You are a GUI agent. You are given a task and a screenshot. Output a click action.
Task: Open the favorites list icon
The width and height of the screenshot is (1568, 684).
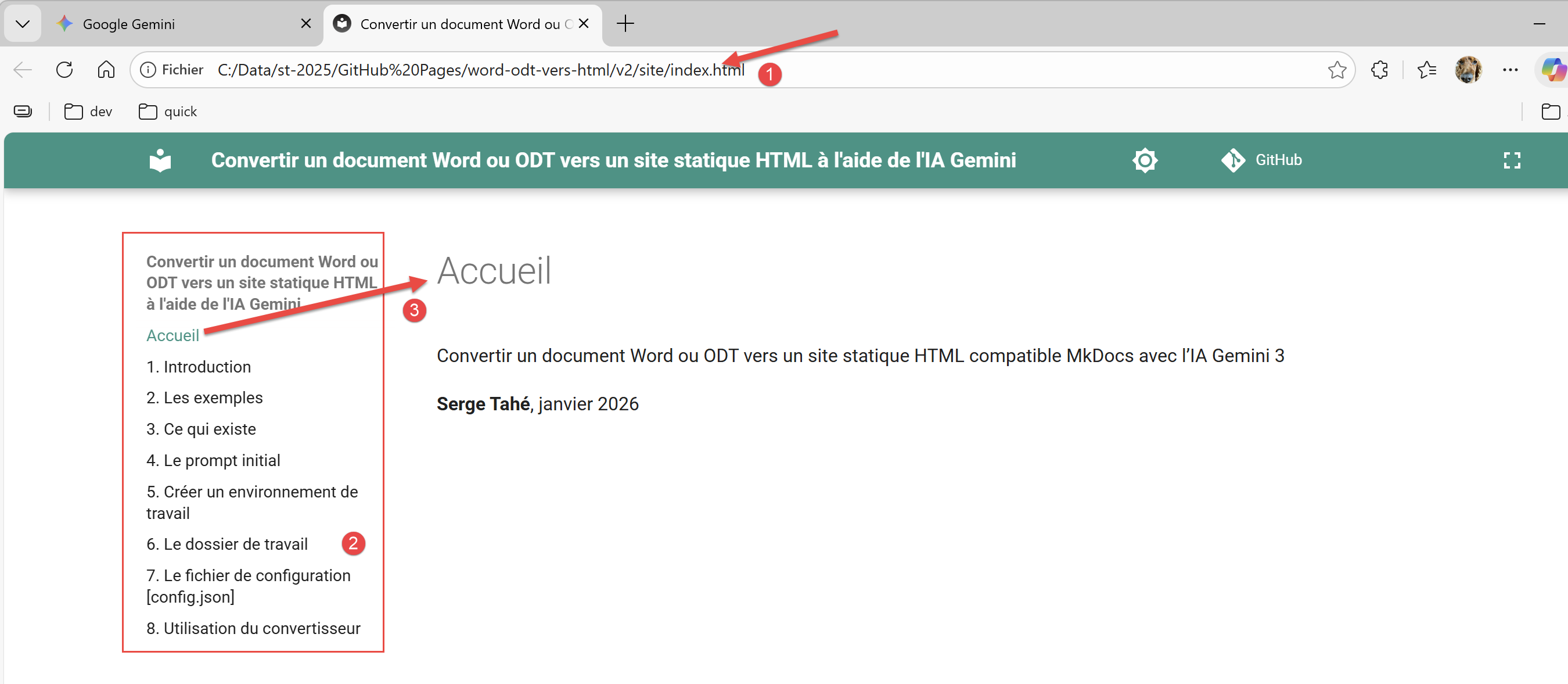[x=1426, y=70]
